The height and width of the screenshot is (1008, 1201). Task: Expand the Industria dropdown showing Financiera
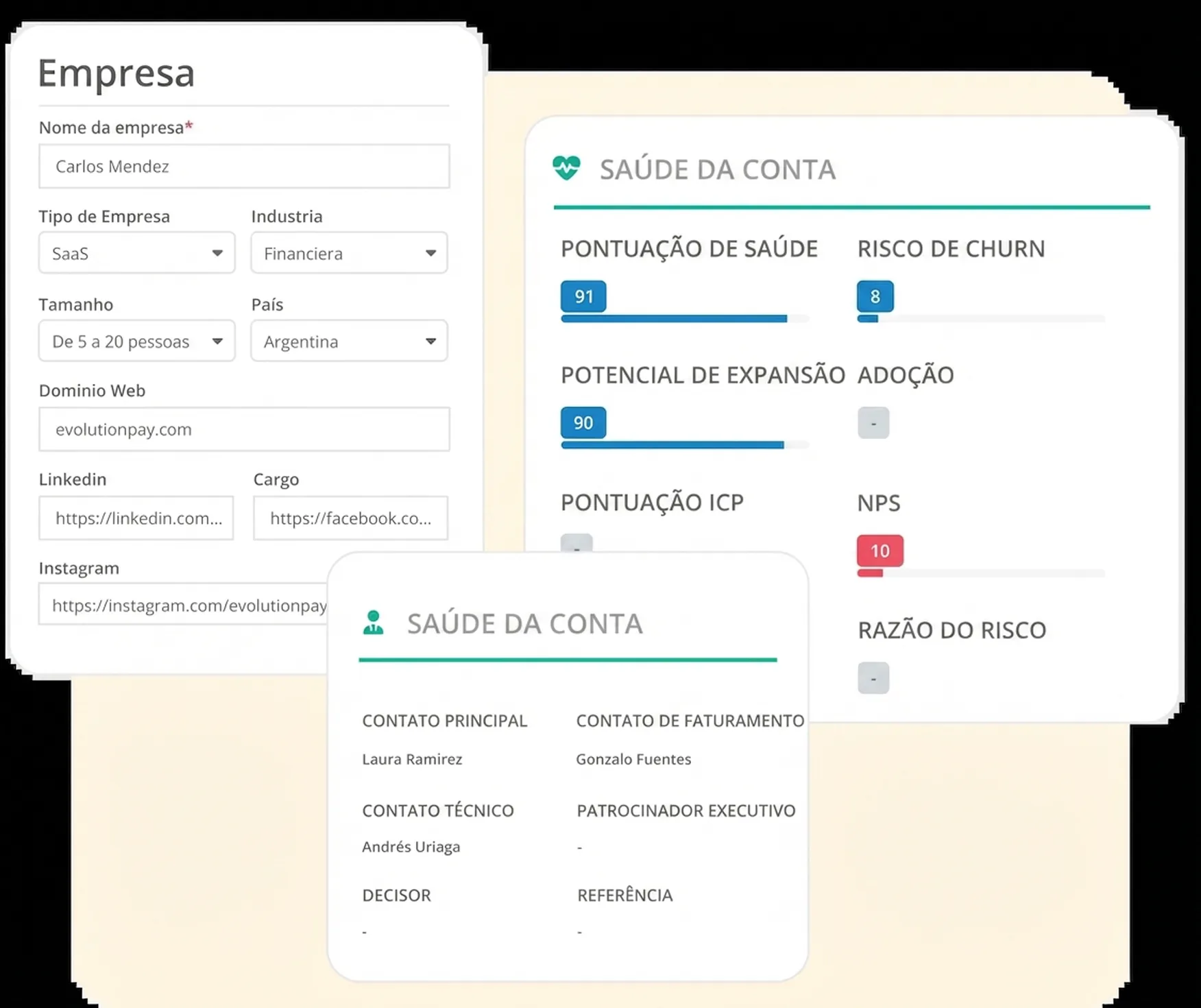tap(349, 253)
